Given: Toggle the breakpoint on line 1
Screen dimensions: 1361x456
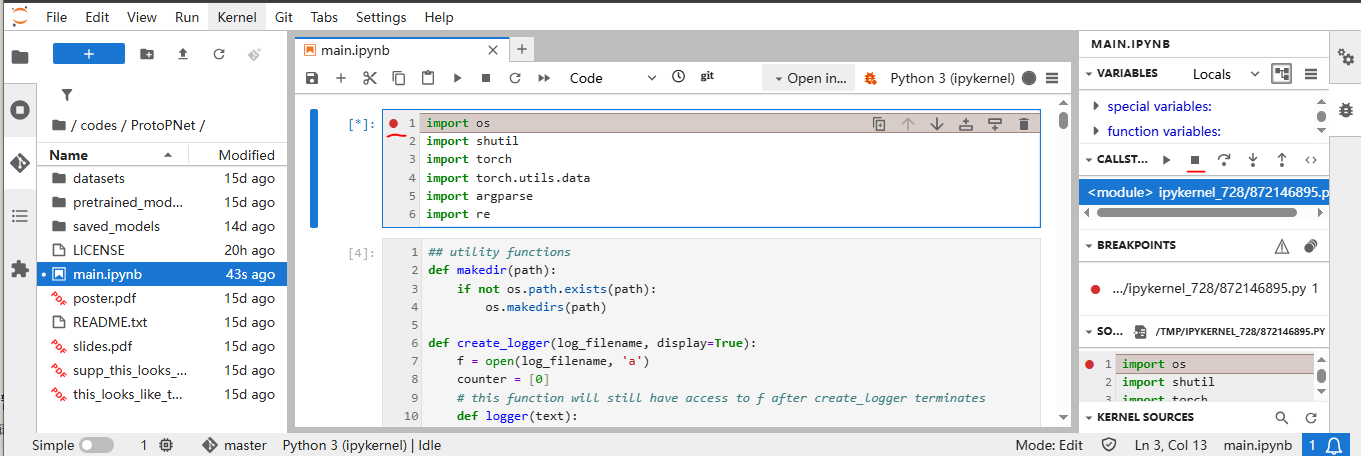Looking at the screenshot, I should click(x=393, y=124).
